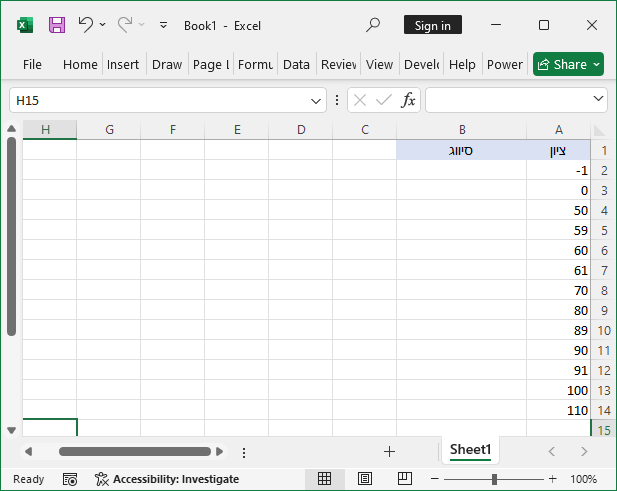The image size is (617, 491).
Task: Open the File menu
Action: (x=32, y=64)
